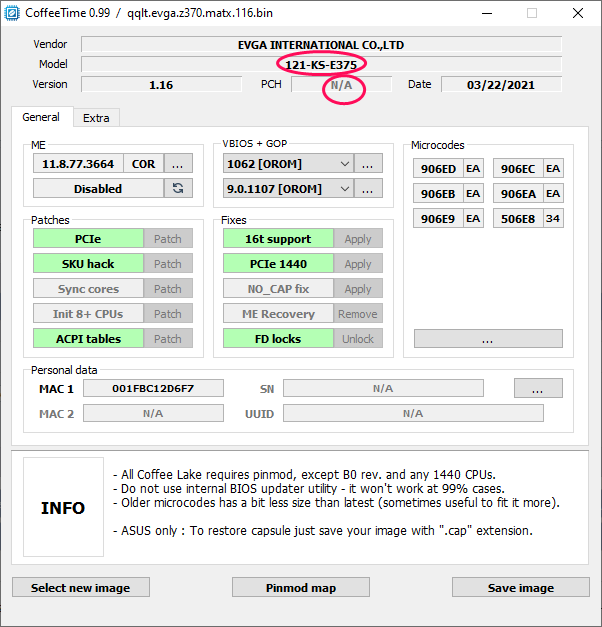Click the Init 8+ CPUs indicator

[x=88, y=314]
